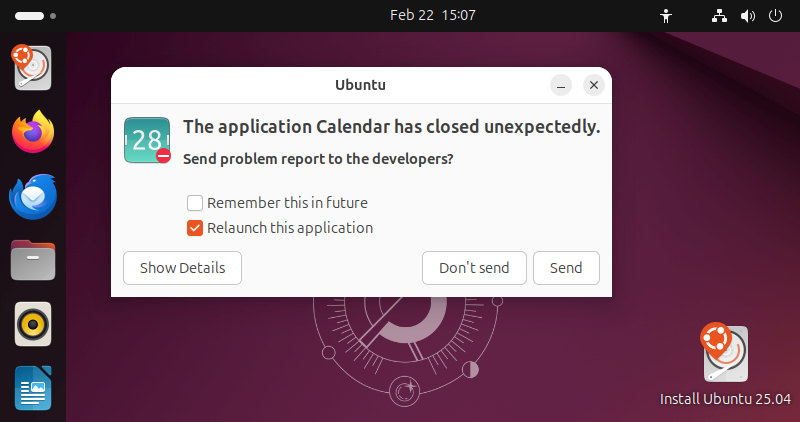
Task: Click the network status icon
Action: [x=719, y=16]
